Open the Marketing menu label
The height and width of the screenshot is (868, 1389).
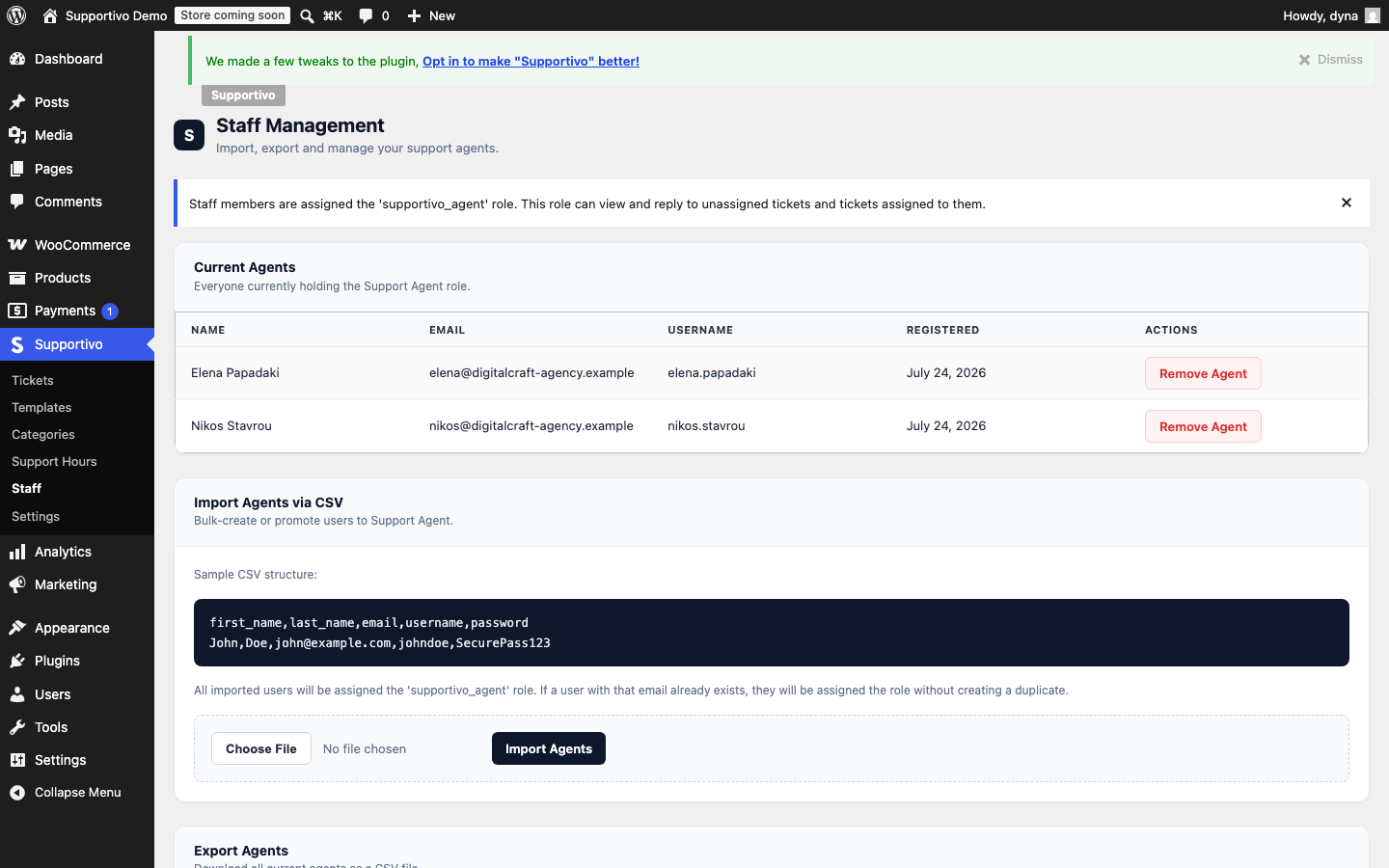[66, 584]
